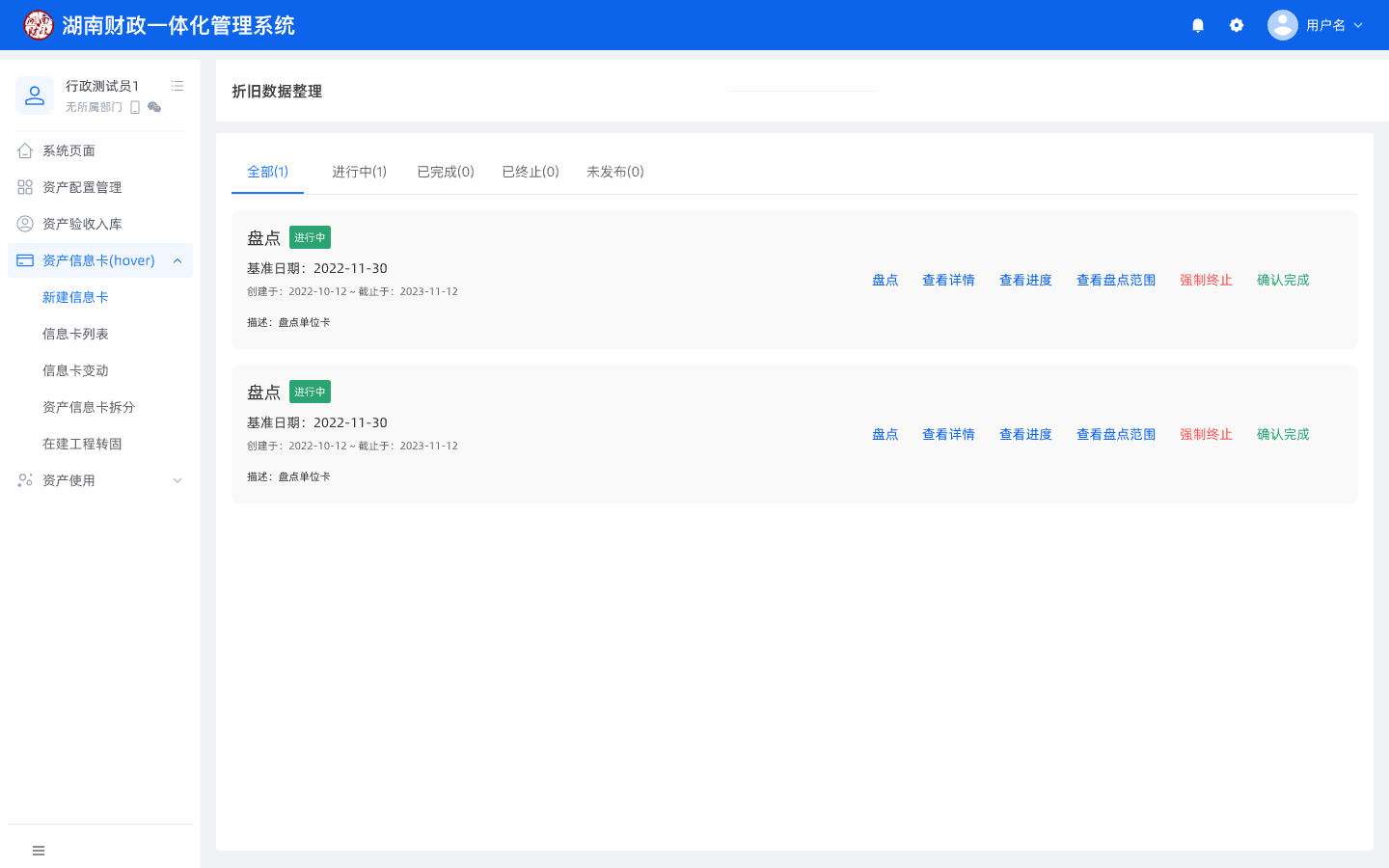This screenshot has height=868, width=1389.
Task: Click 查看进度 on the second inventory card
Action: tap(1025, 434)
